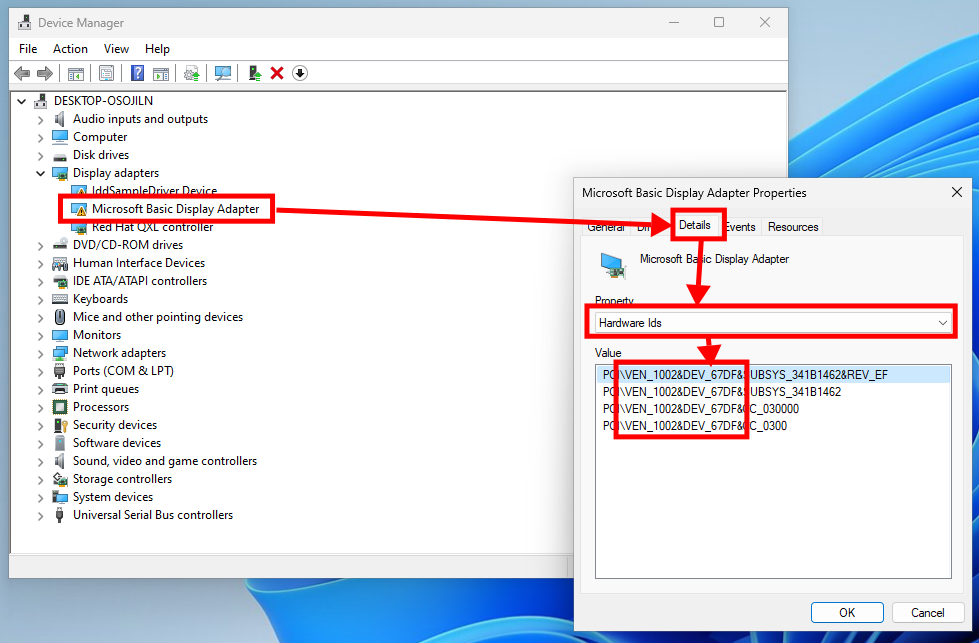The image size is (979, 643).
Task: Click the Disable device down-arrow circle icon
Action: pyautogui.click(x=300, y=74)
